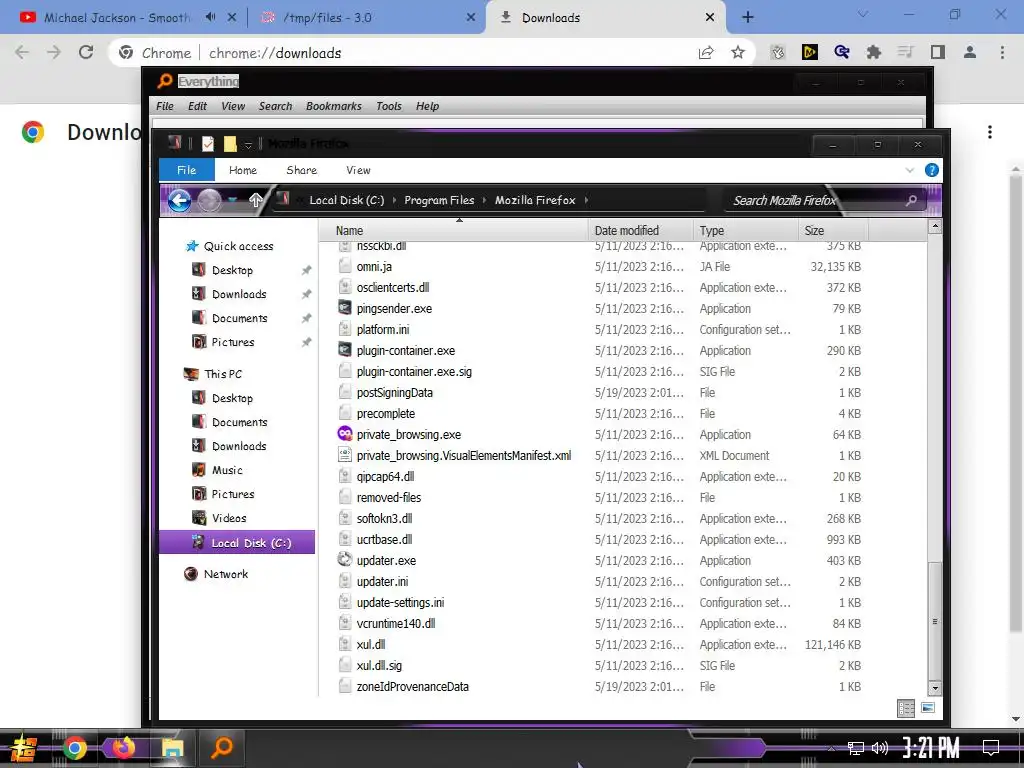Sort by the Size column header
The width and height of the screenshot is (1024, 768).
click(833, 231)
